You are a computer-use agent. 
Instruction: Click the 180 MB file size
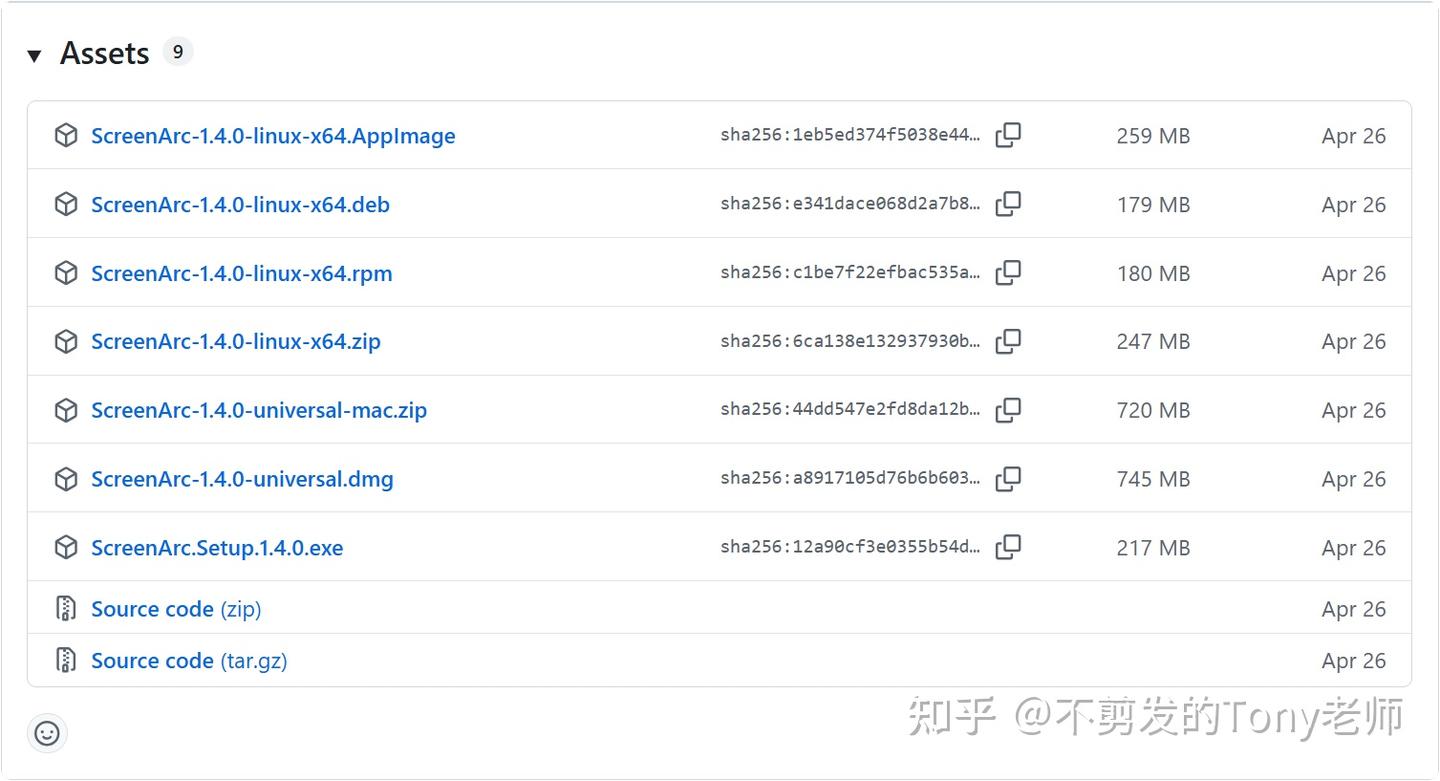1153,273
